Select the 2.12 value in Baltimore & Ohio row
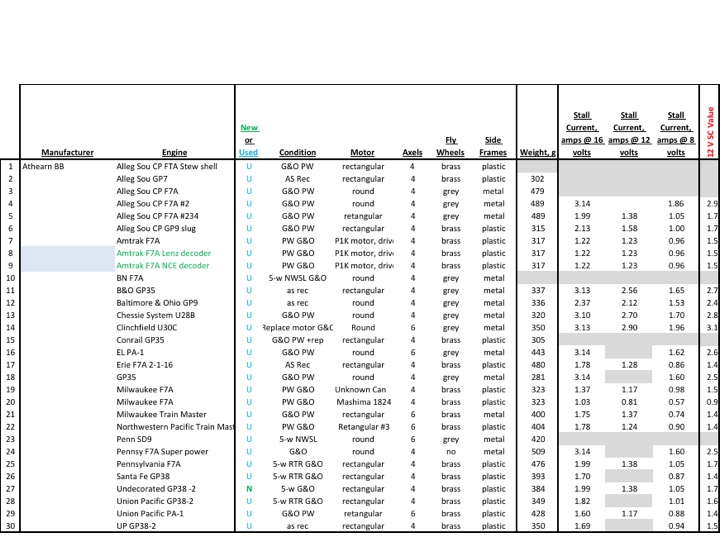 pyautogui.click(x=629, y=303)
